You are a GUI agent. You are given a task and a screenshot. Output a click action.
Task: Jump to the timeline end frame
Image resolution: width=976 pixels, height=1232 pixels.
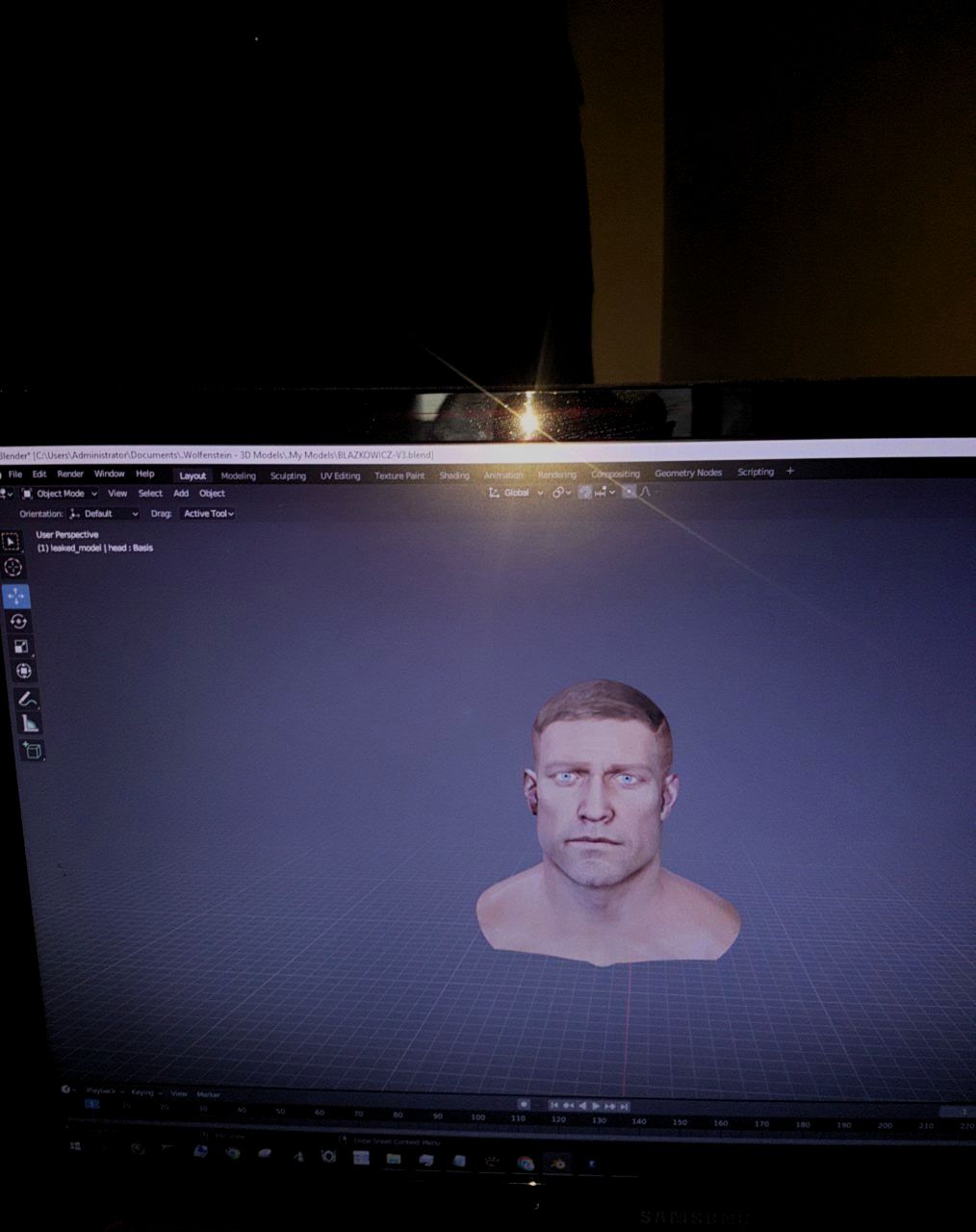(624, 1106)
